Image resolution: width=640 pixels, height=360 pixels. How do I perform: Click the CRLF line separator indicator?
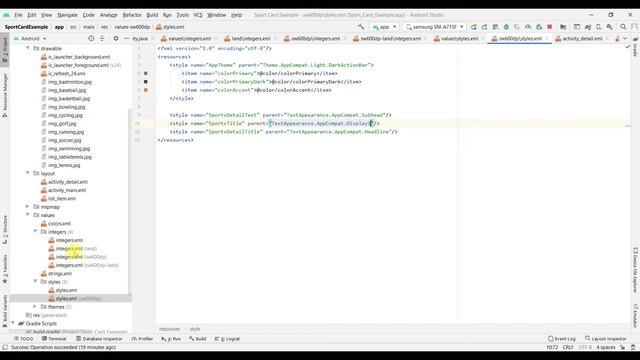click(568, 347)
